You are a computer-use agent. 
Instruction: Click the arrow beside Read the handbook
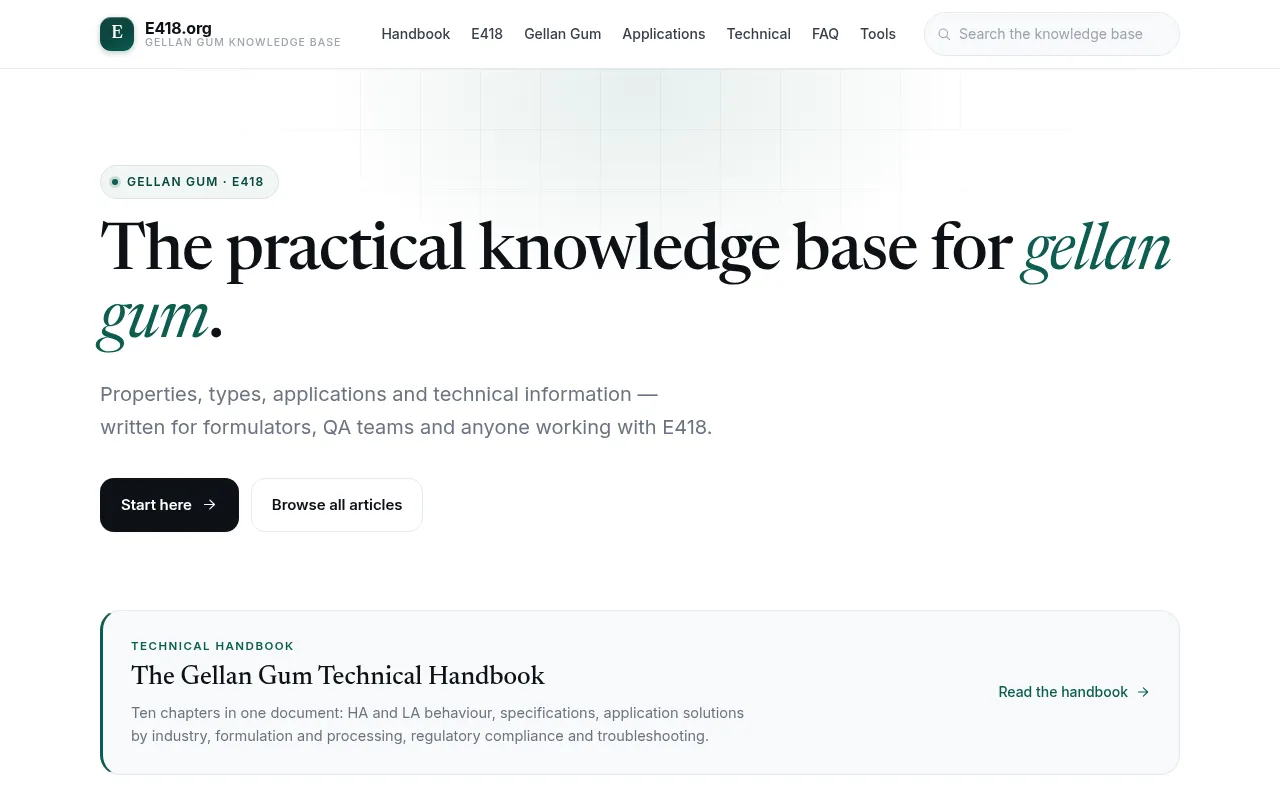(x=1143, y=692)
